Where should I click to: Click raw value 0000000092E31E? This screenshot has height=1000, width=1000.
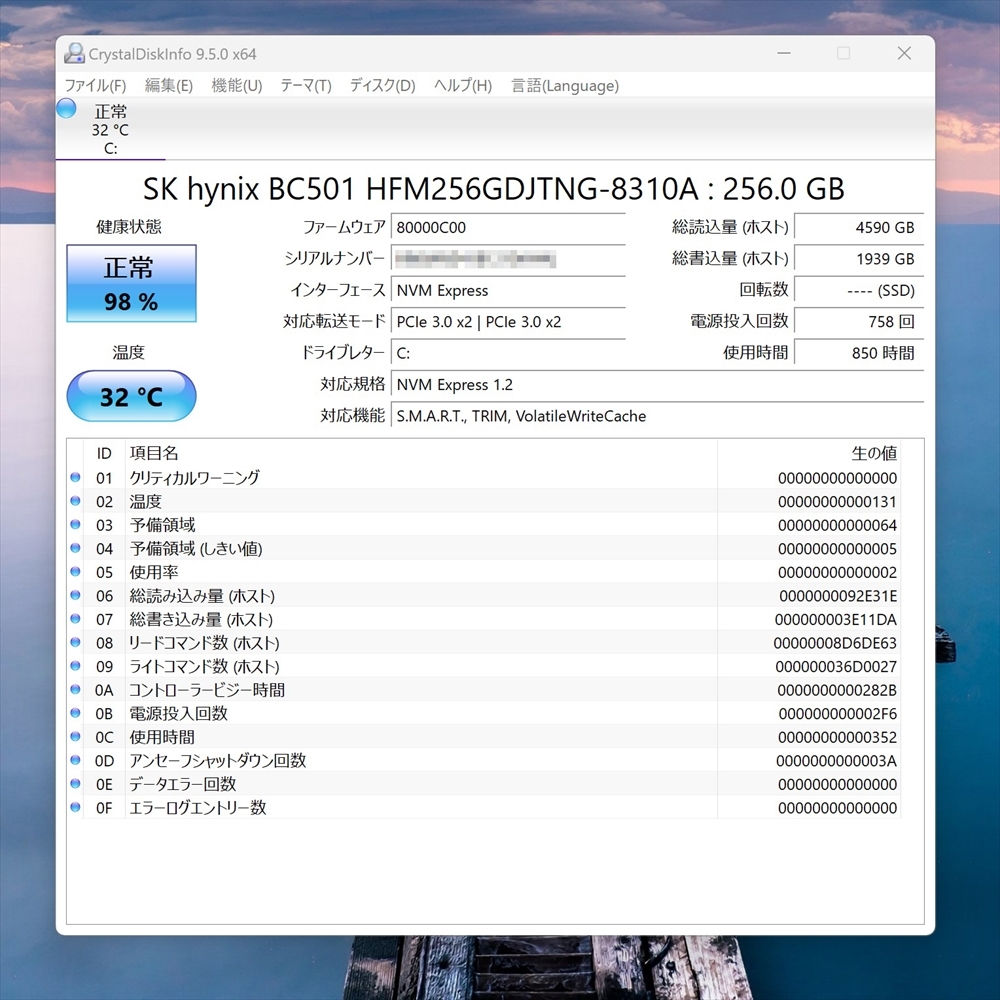coord(837,596)
